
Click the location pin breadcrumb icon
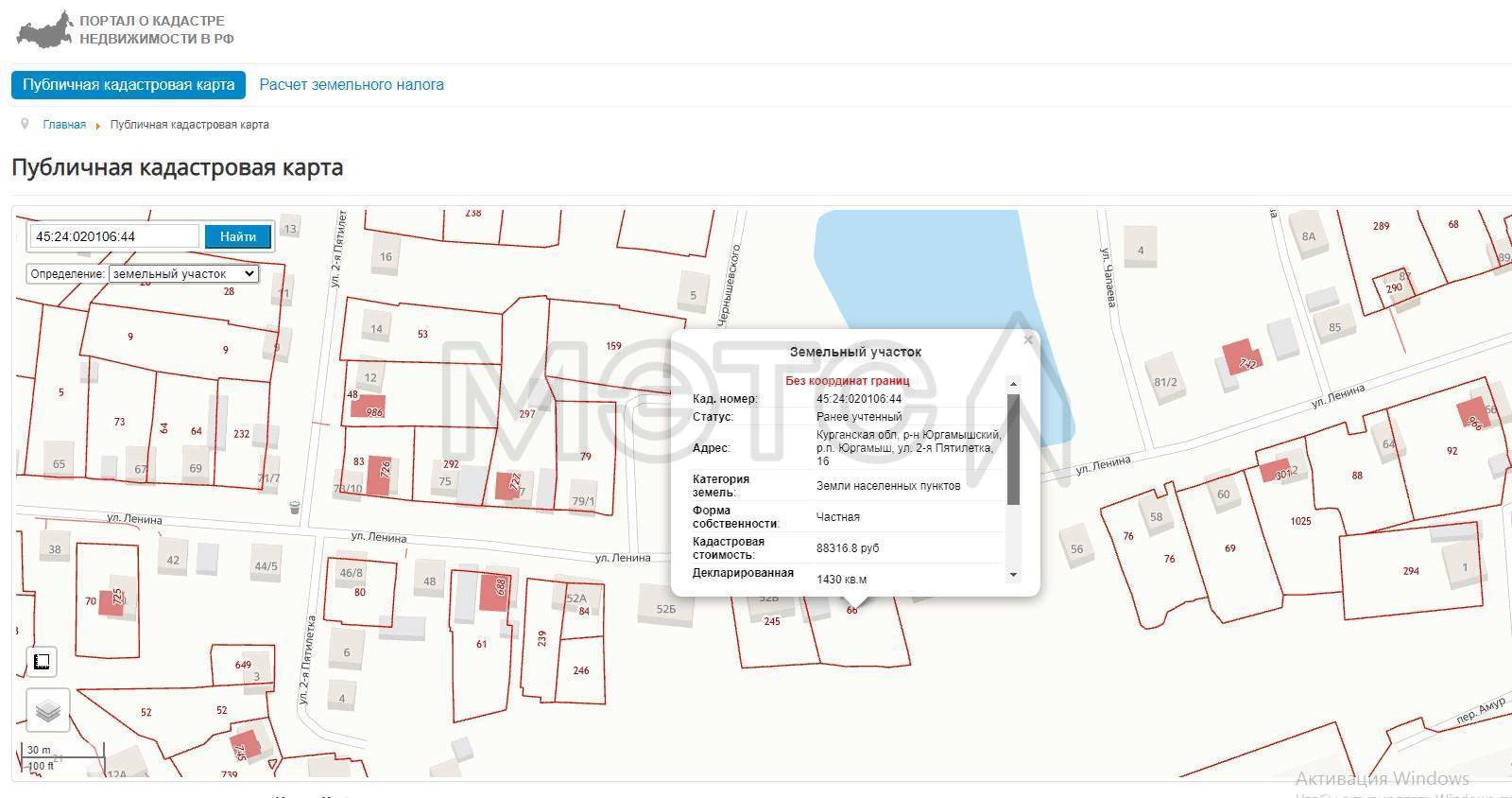pos(26,125)
